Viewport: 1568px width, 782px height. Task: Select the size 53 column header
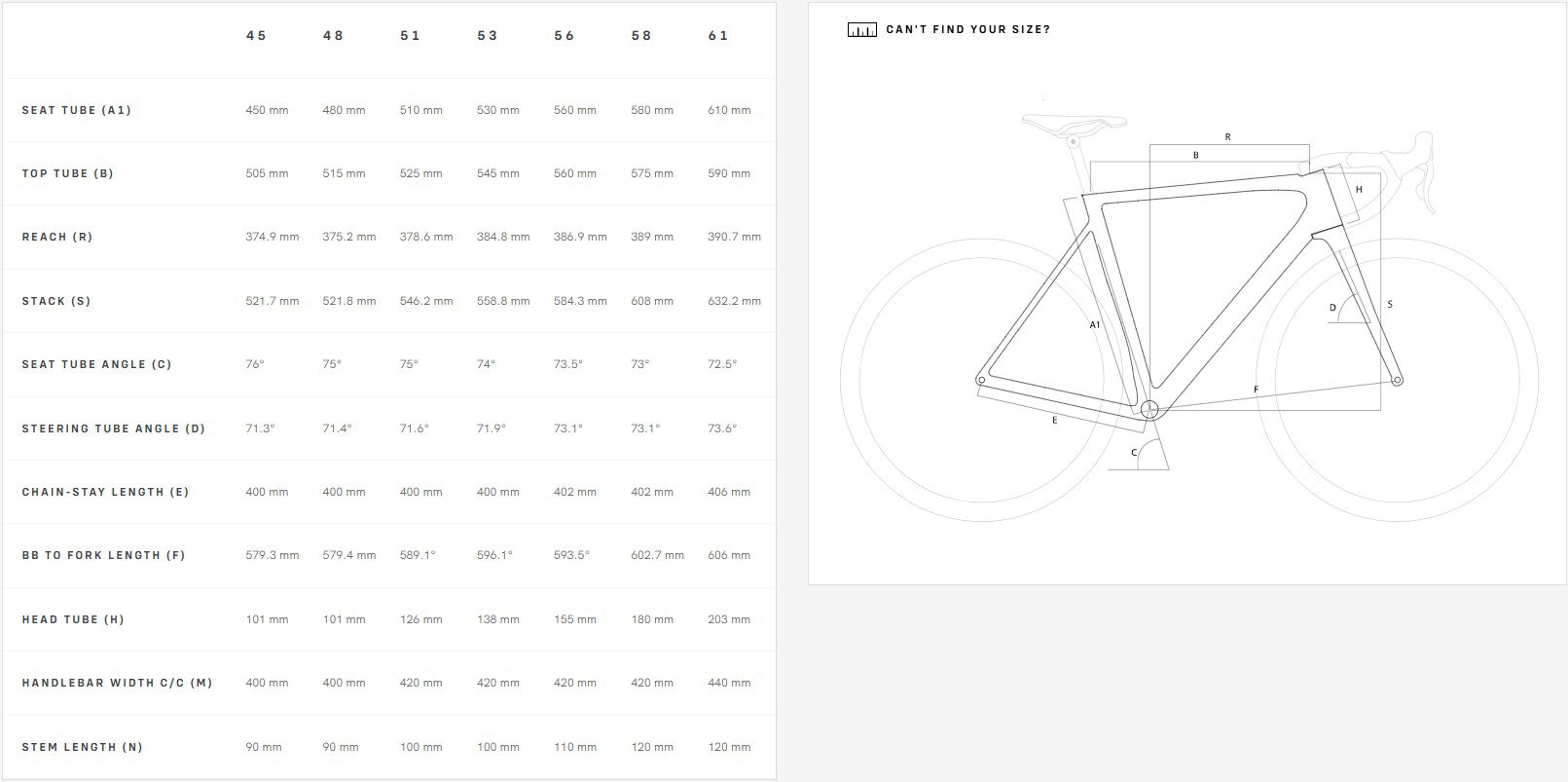(487, 35)
